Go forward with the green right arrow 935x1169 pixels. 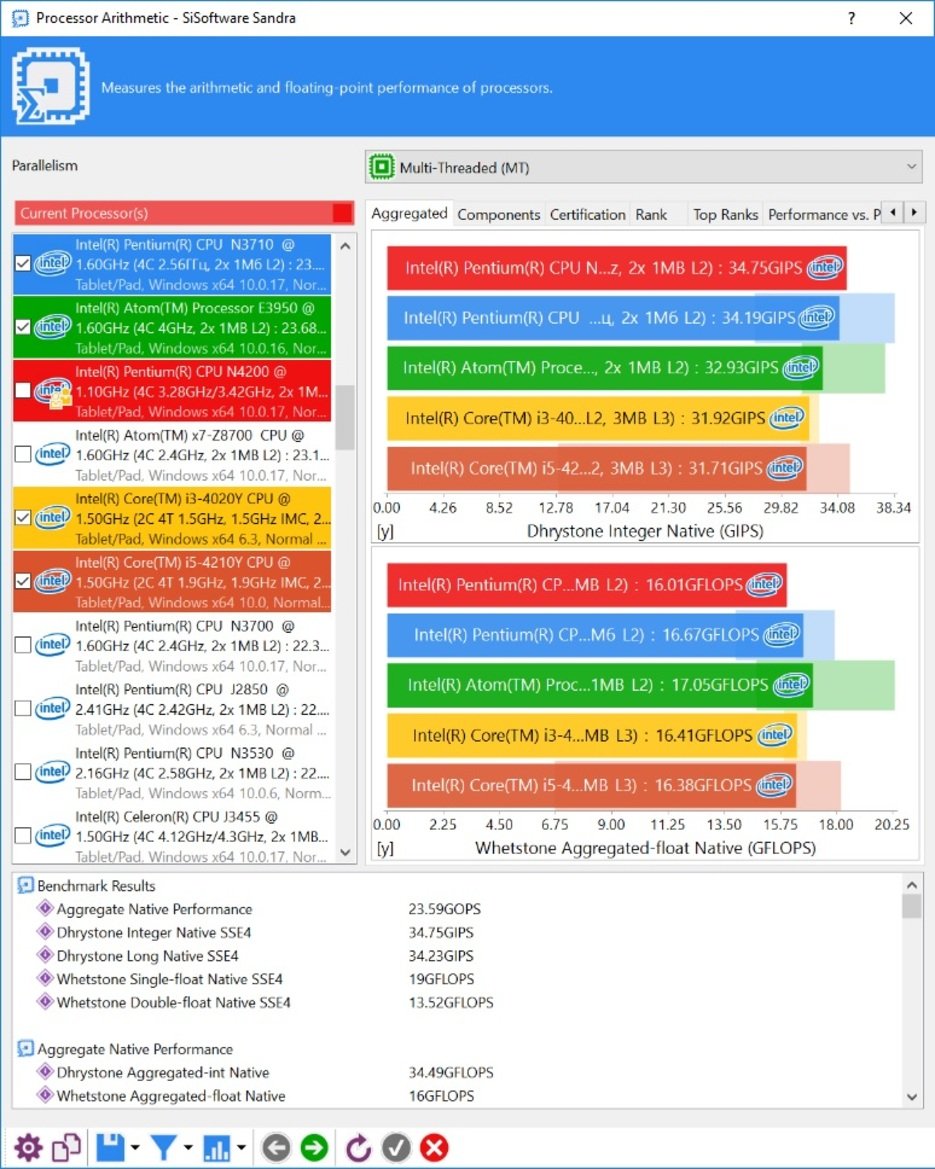[x=315, y=1147]
